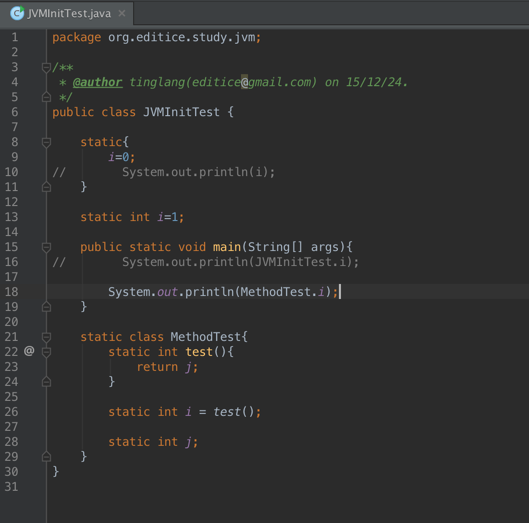
Task: Select the JVMInitTest.java editor tab
Action: 66,13
